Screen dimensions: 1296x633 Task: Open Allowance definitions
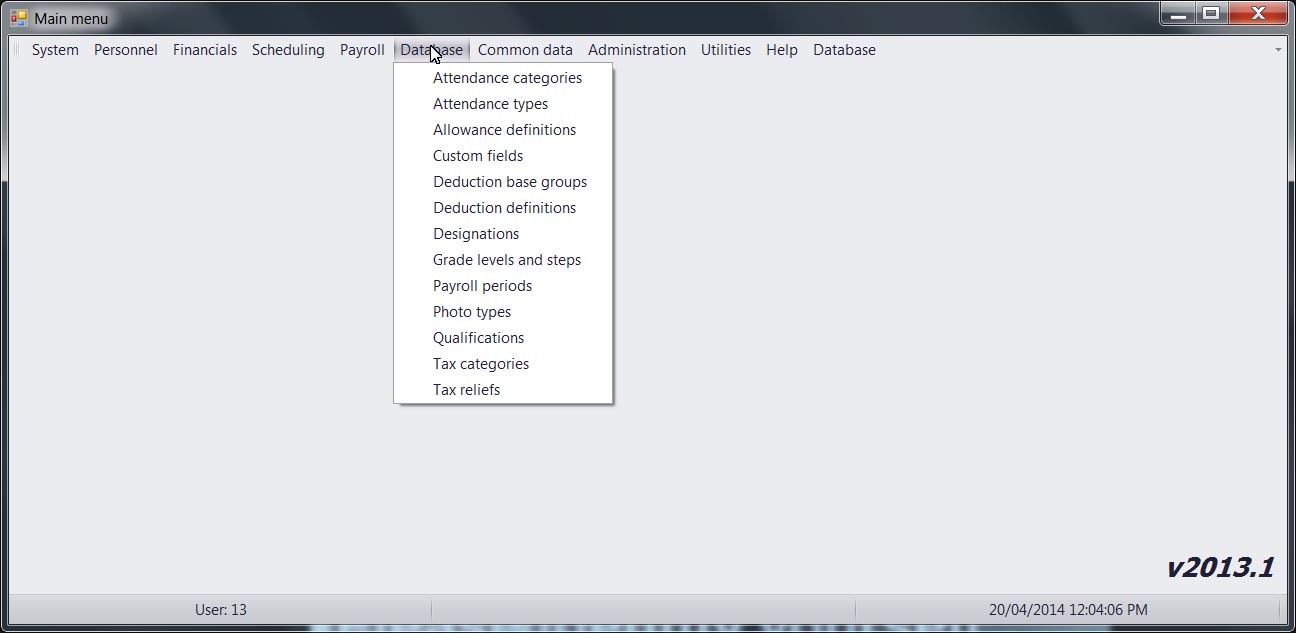coord(504,130)
